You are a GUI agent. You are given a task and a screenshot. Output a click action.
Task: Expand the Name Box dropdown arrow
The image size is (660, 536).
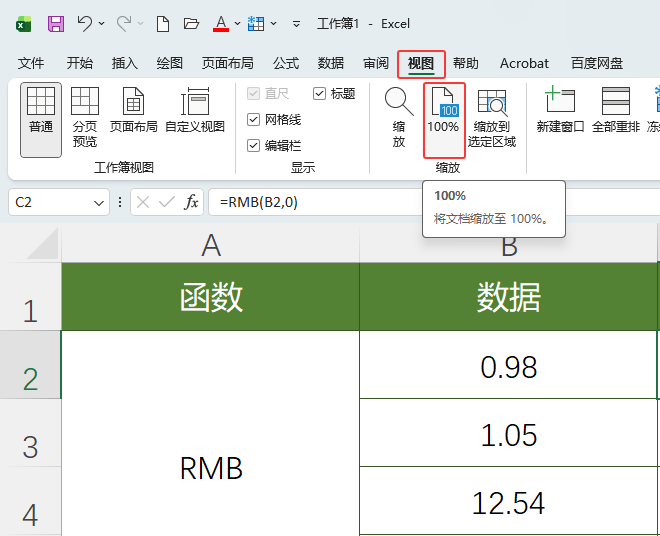coord(99,203)
